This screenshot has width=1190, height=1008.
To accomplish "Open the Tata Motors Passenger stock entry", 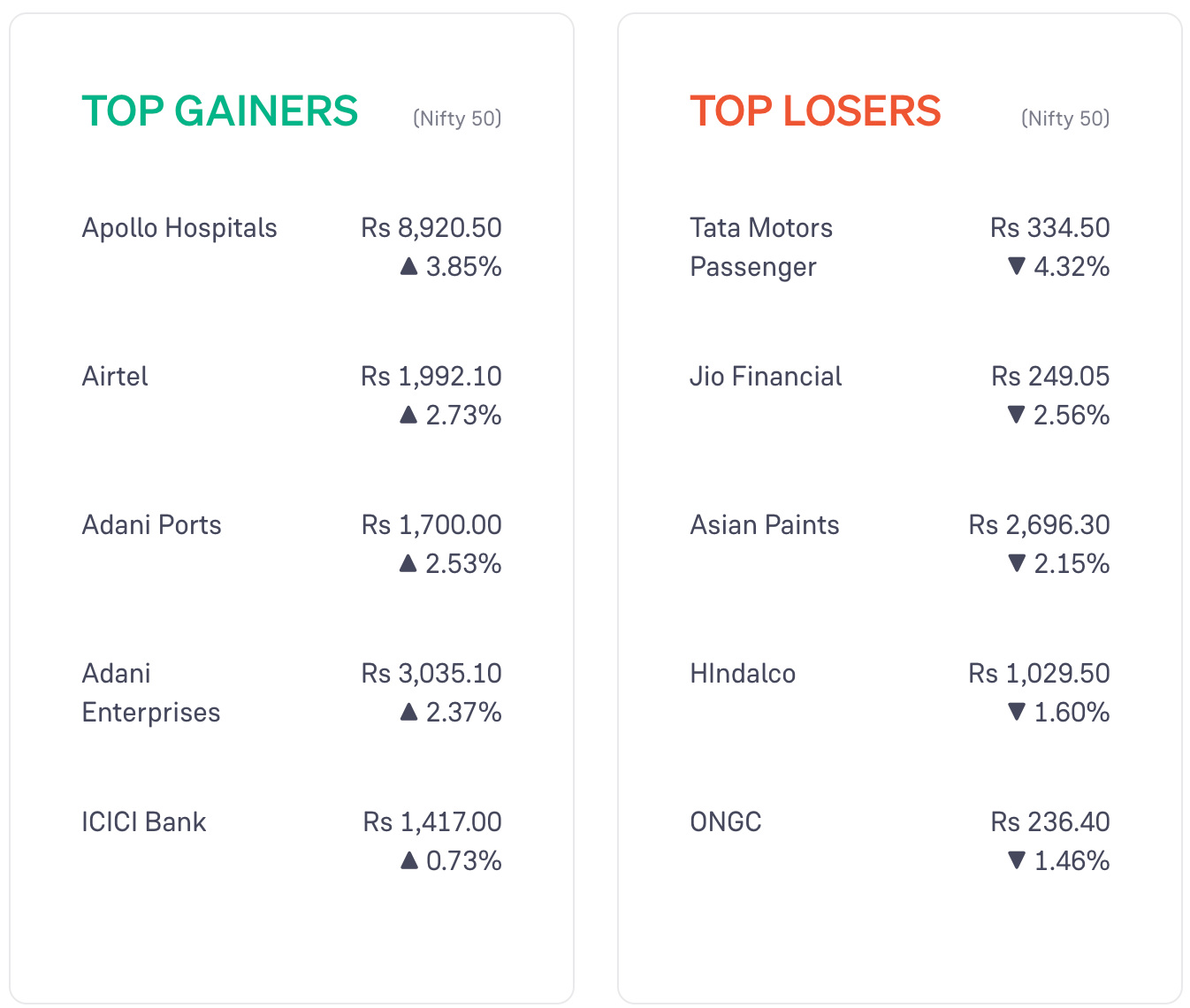I will point(761,248).
